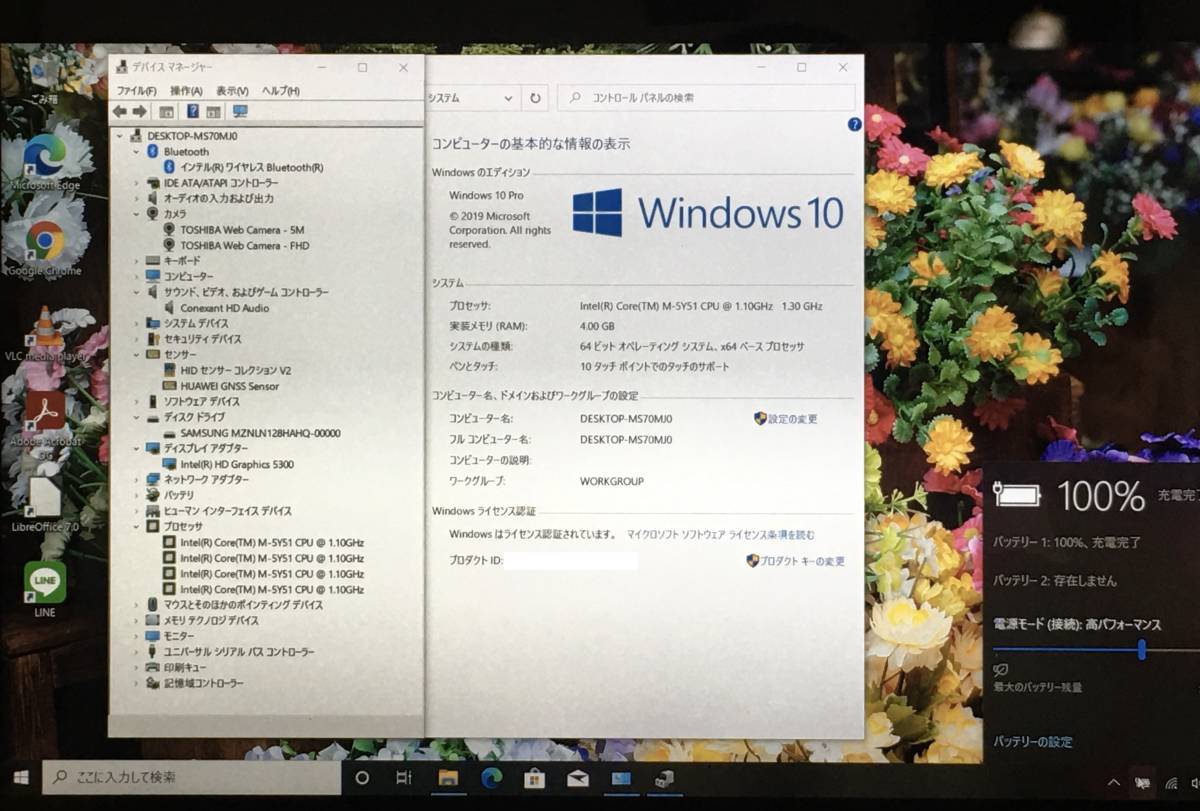Viewport: 1200px width, 811px height.
Task: Open Microsoft Store from taskbar
Action: tap(534, 778)
